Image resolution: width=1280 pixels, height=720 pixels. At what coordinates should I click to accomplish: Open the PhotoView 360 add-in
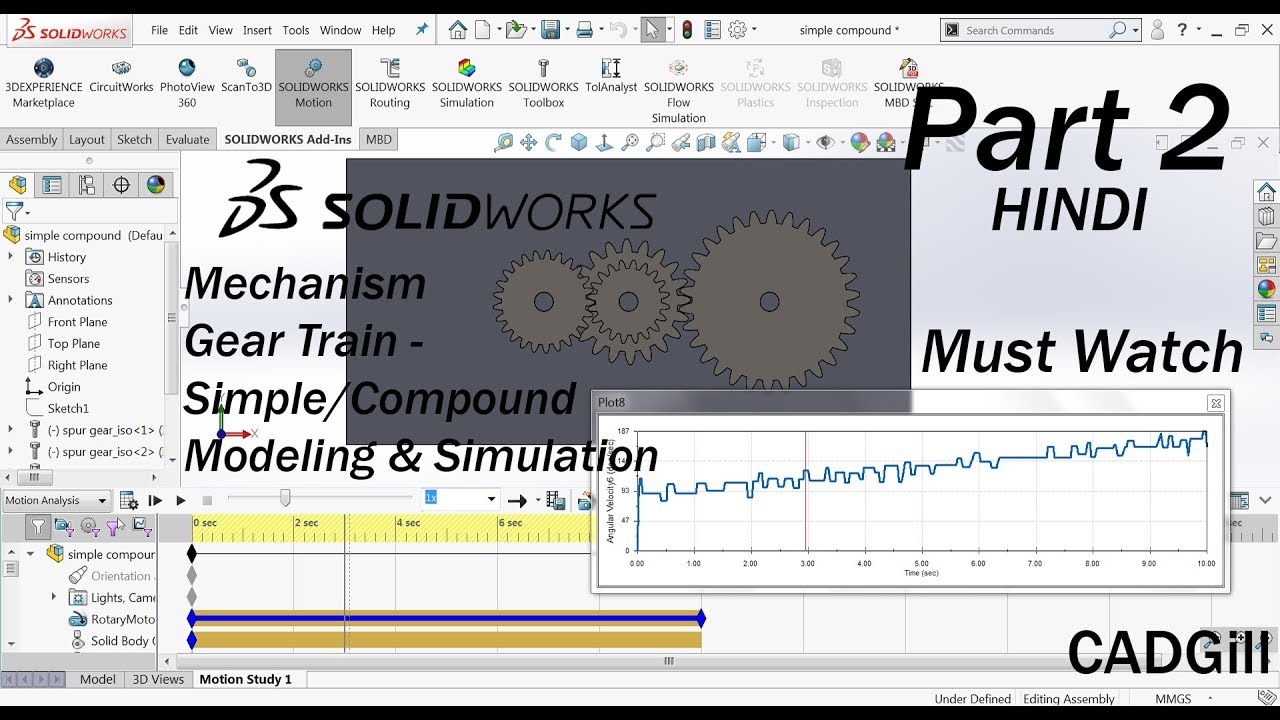[187, 84]
